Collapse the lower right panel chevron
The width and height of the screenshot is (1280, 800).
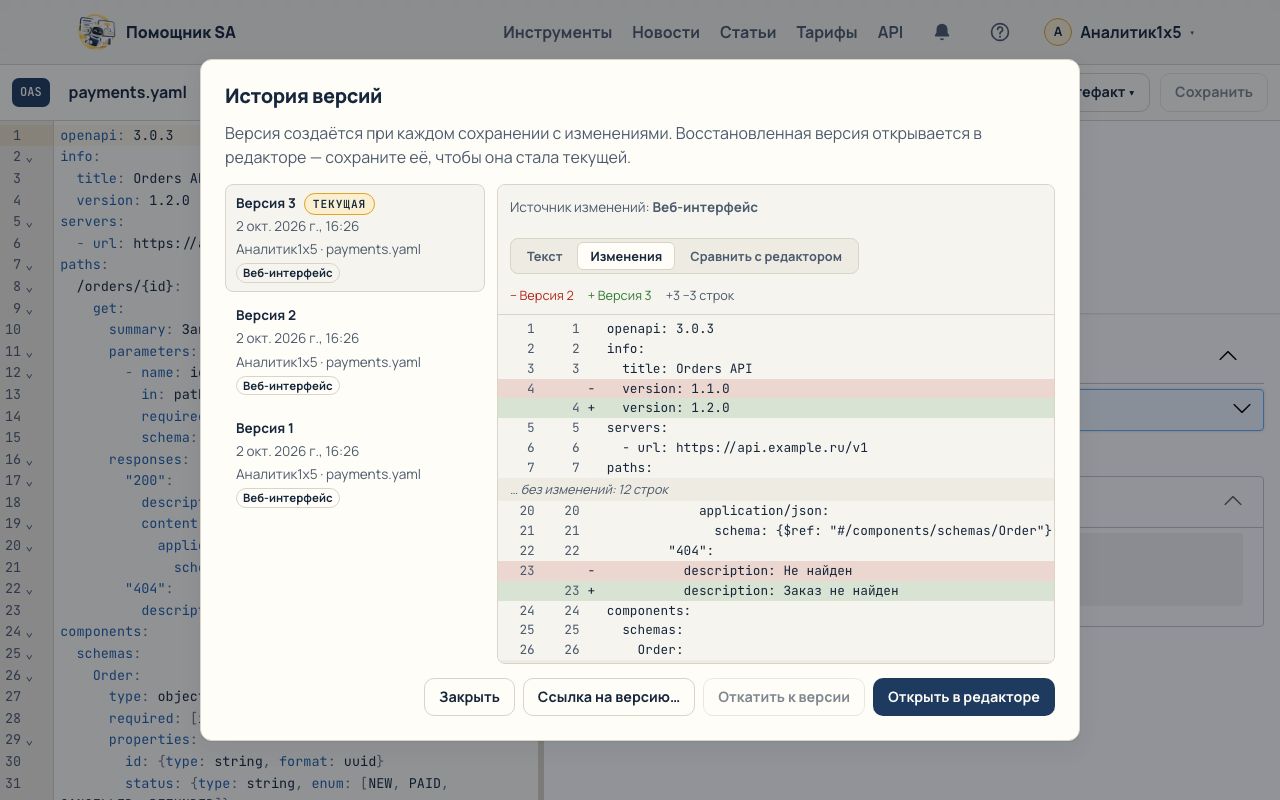(x=1232, y=500)
